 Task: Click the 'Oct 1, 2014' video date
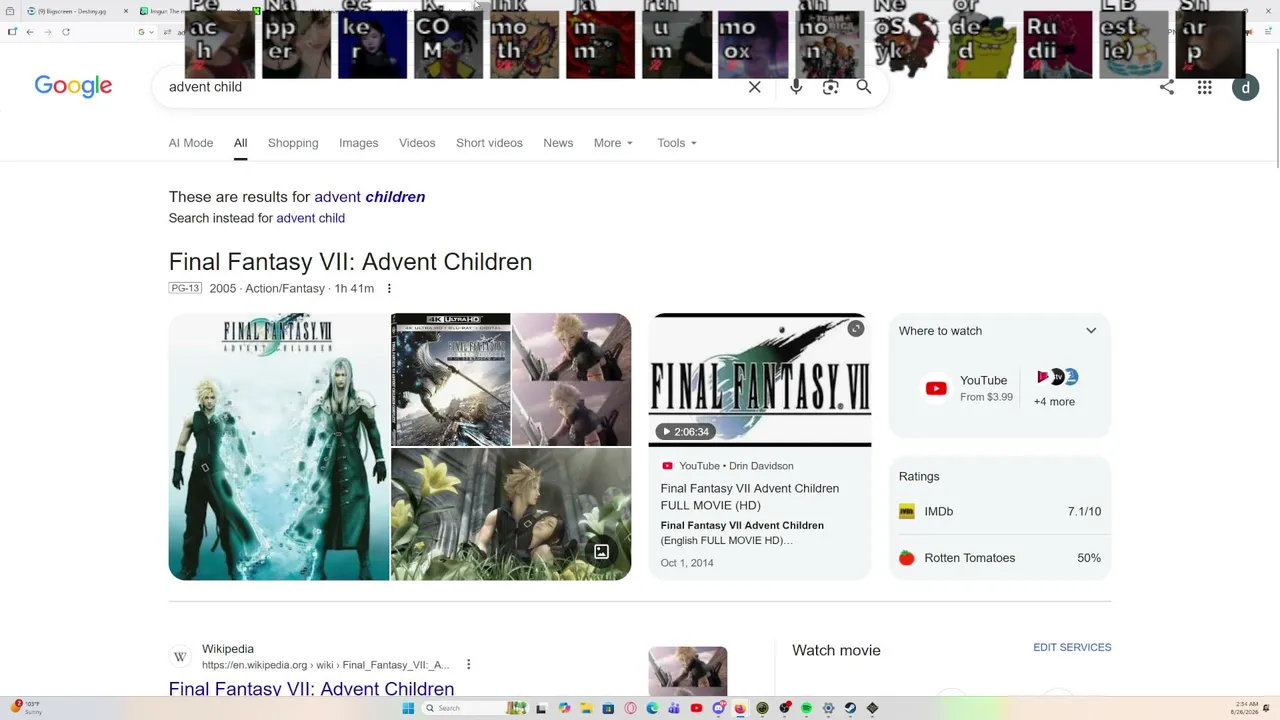(687, 563)
